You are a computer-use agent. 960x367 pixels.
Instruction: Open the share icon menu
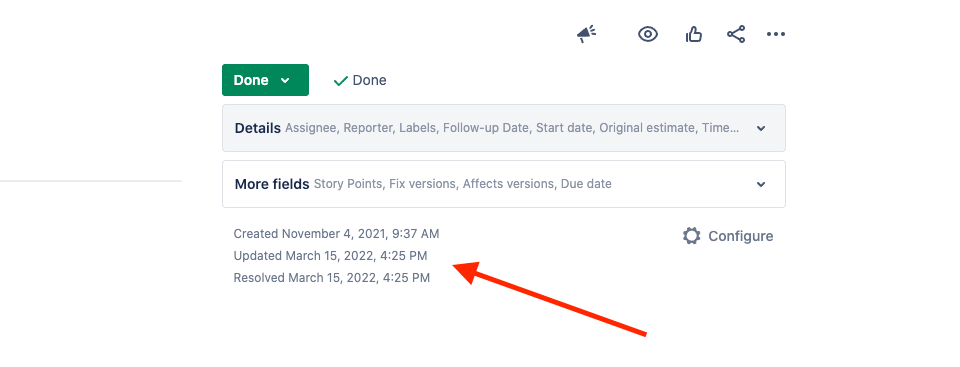pos(736,34)
